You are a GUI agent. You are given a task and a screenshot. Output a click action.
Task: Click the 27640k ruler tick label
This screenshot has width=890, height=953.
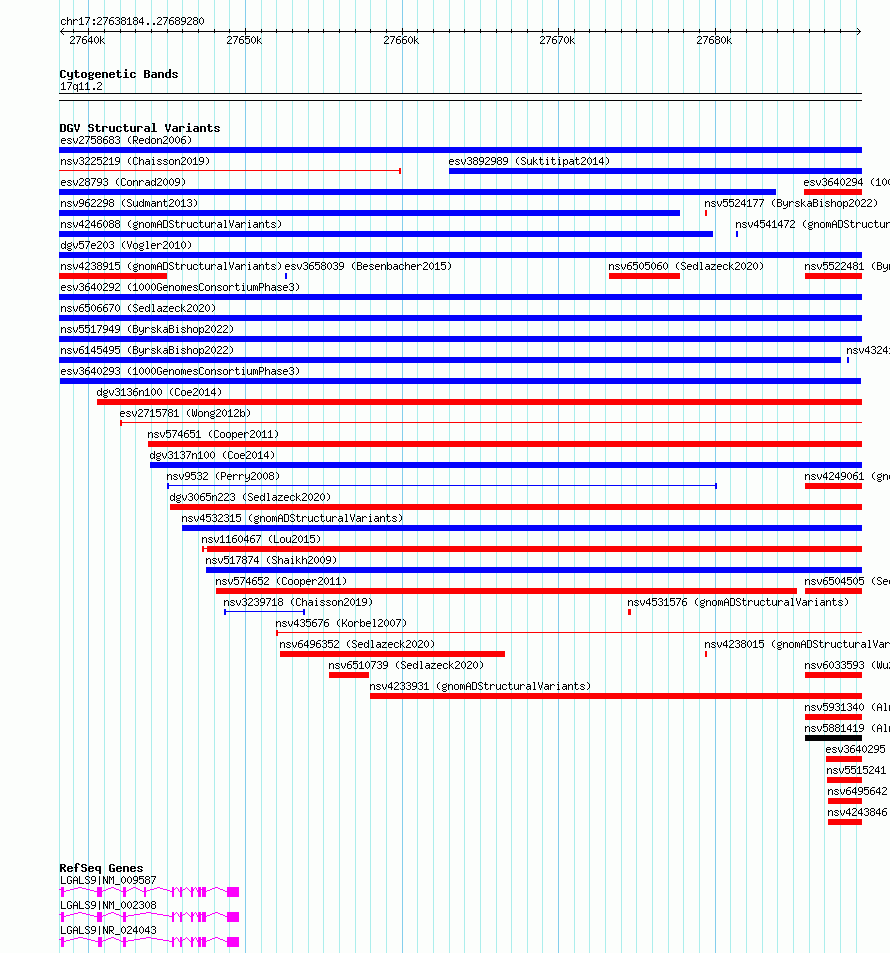coord(87,41)
